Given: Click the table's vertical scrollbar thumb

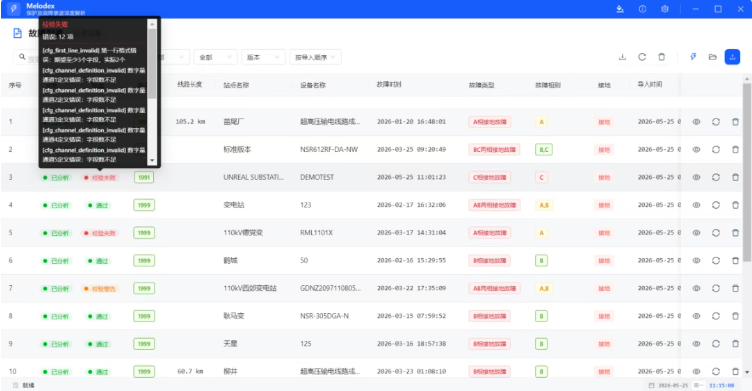Looking at the screenshot, I should [747, 173].
